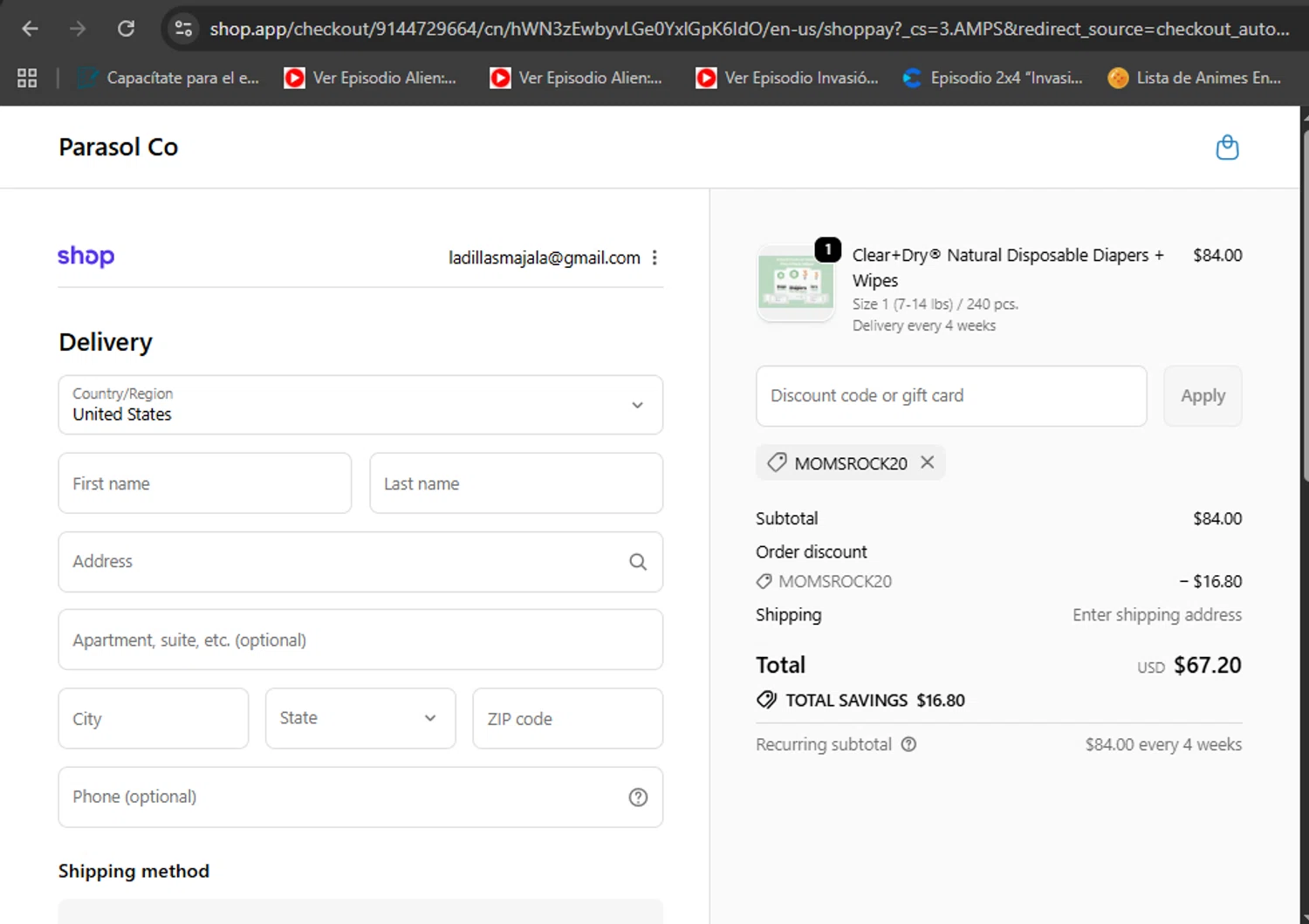Click the address bar URL
The image size is (1309, 924).
click(749, 29)
